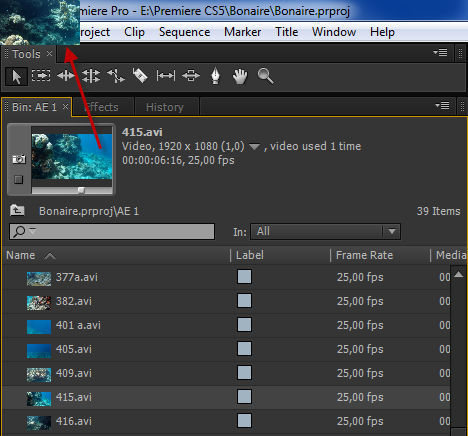Click the bin search input field
Viewport: 468px width, 436px height.
pos(112,231)
